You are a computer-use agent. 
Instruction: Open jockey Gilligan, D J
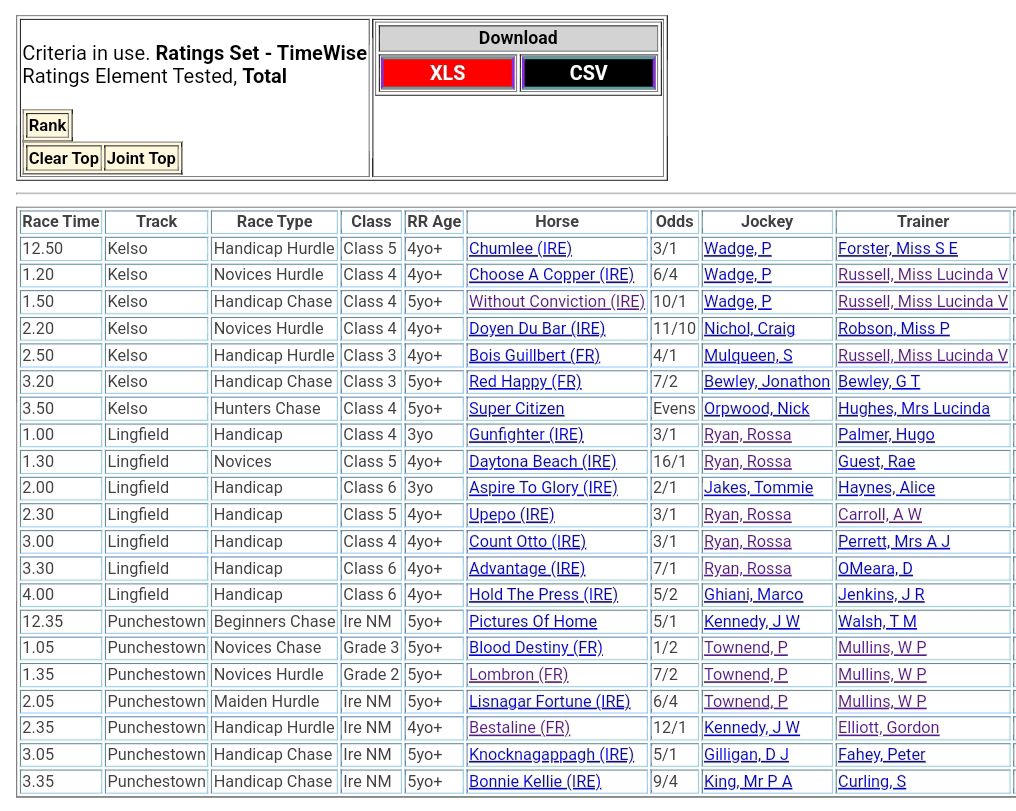click(746, 754)
